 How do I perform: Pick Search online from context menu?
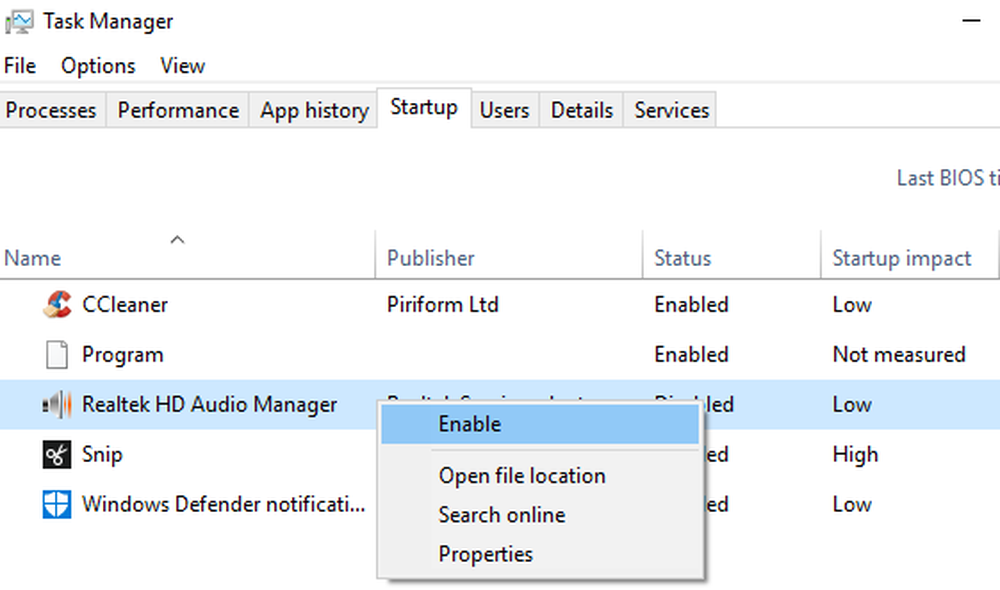pyautogui.click(x=501, y=515)
